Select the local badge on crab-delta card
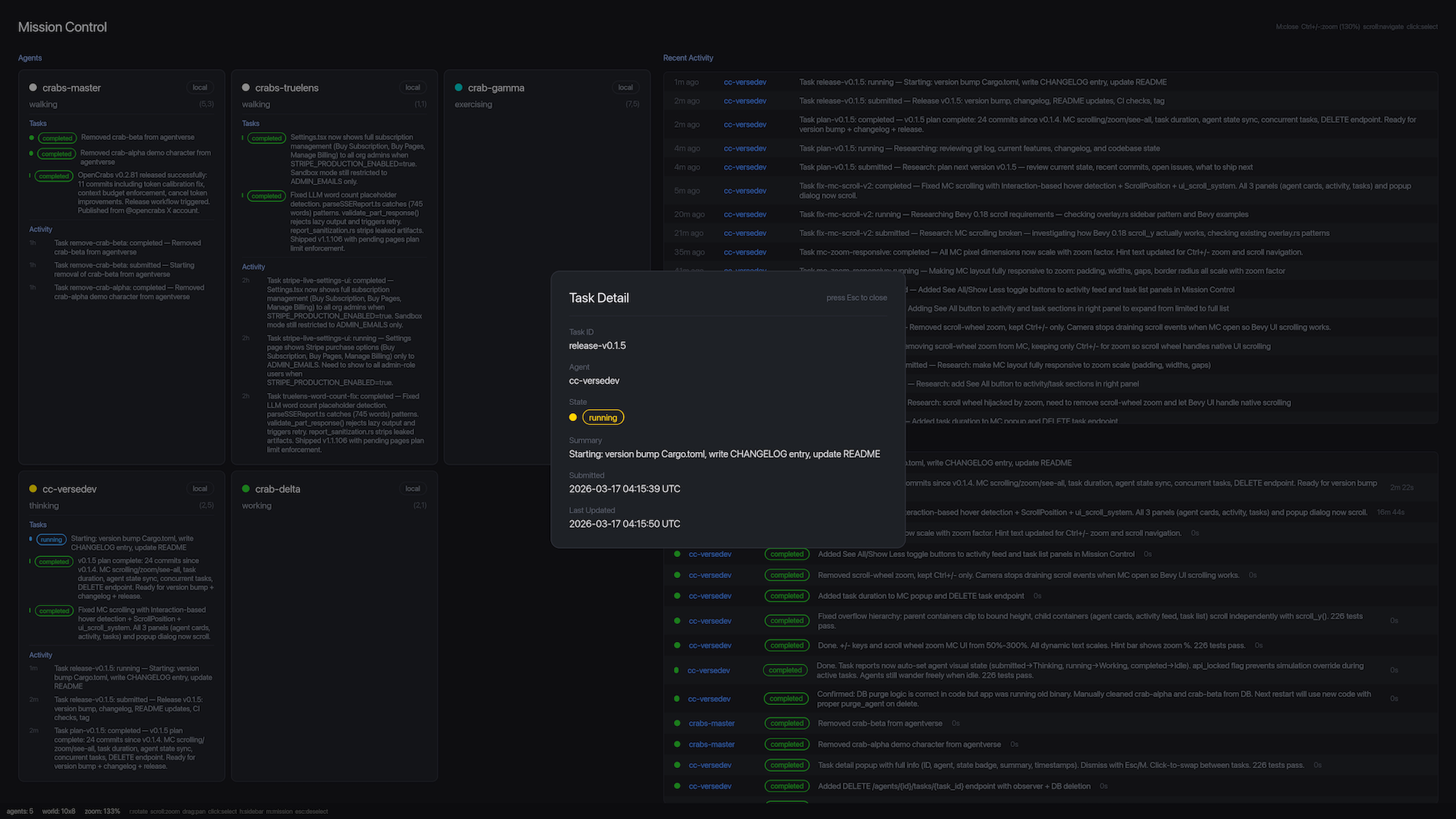The height and width of the screenshot is (819, 1456). tap(413, 488)
